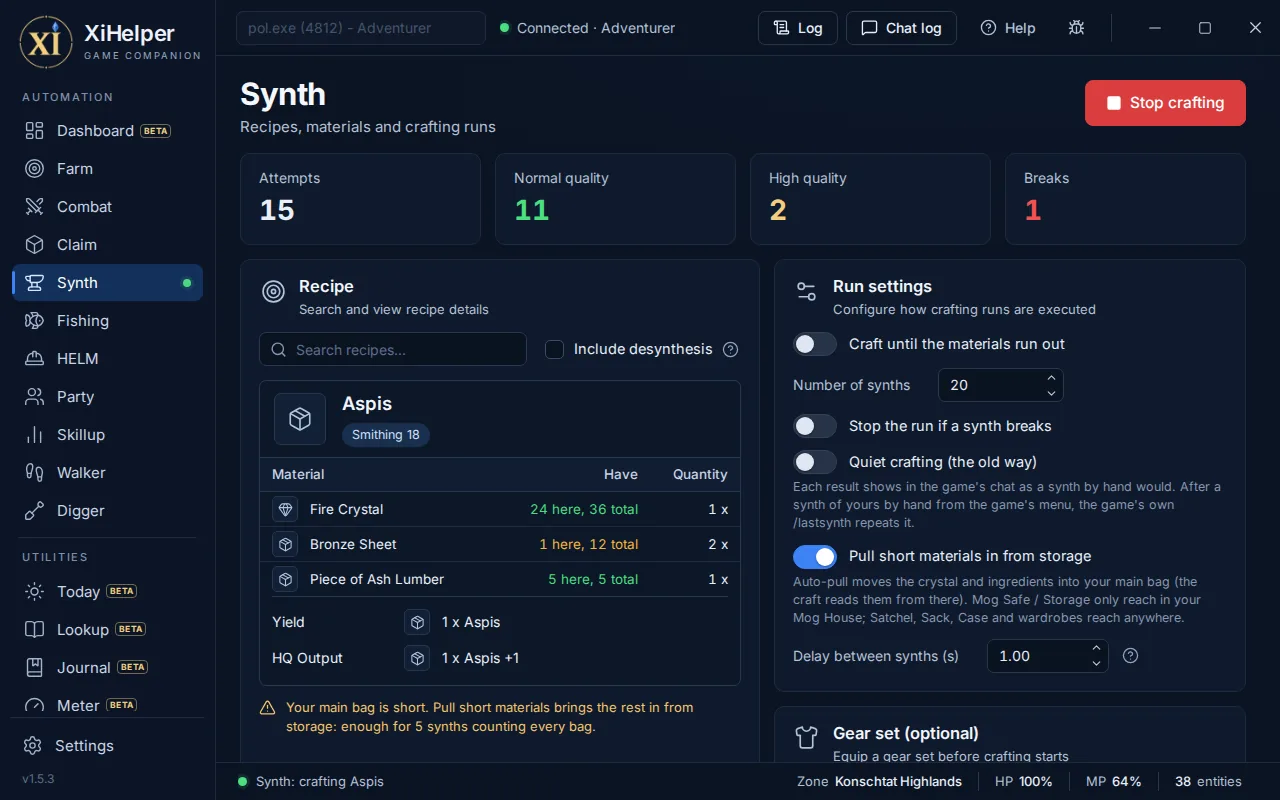Open Combat via crossed swords icon
This screenshot has width=1280, height=800.
click(x=35, y=207)
